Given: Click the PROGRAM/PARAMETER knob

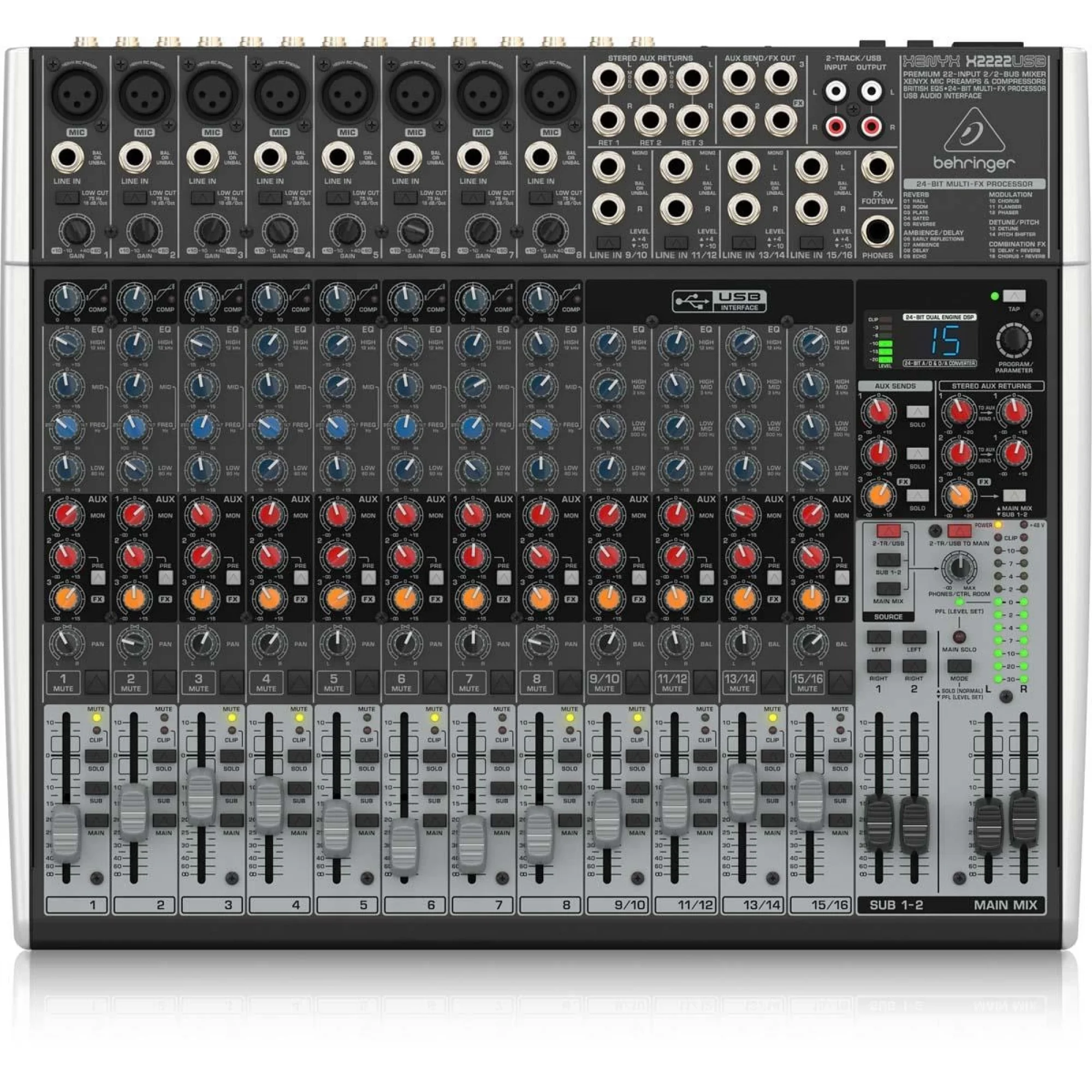Looking at the screenshot, I should tap(1014, 340).
